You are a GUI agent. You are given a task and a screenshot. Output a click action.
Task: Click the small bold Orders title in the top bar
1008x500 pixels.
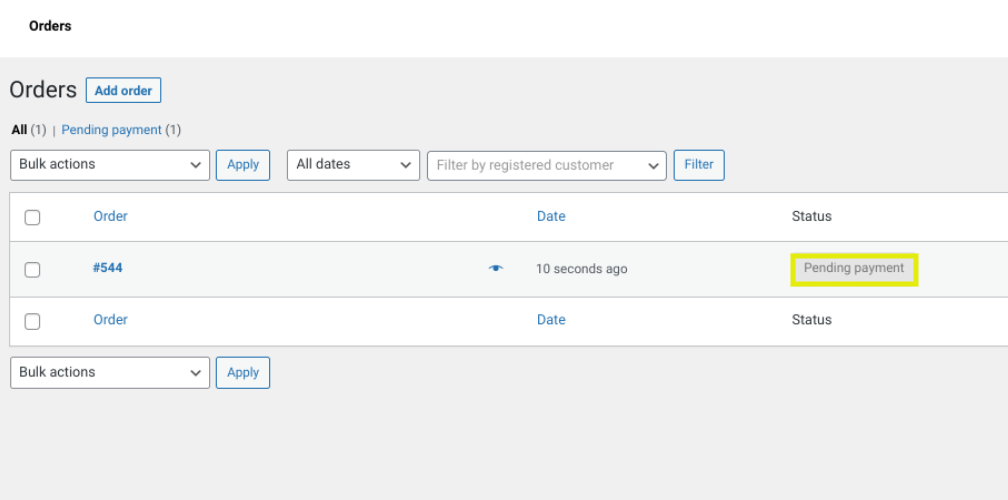tap(50, 26)
